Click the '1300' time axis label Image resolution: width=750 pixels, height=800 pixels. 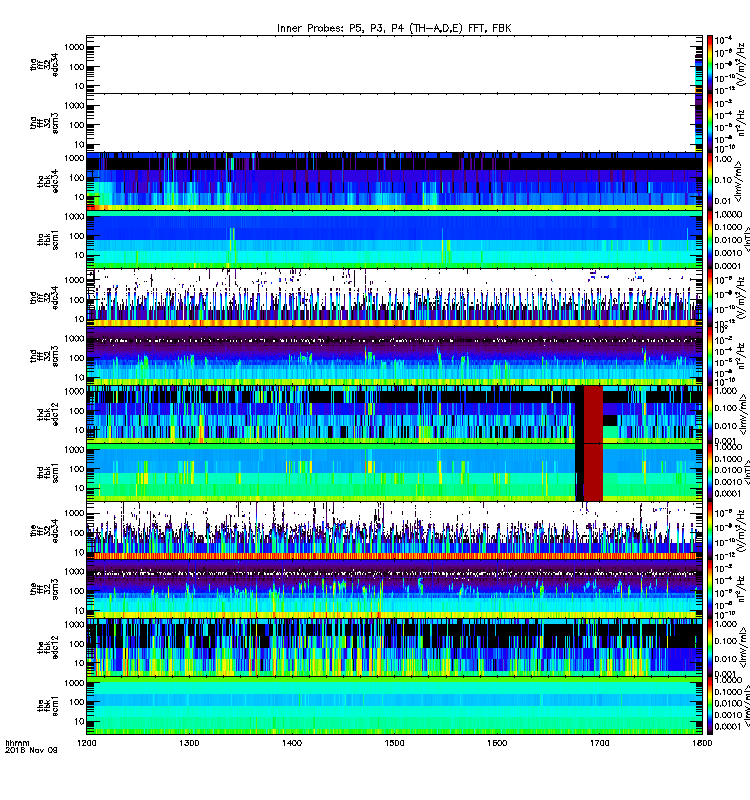click(x=189, y=743)
